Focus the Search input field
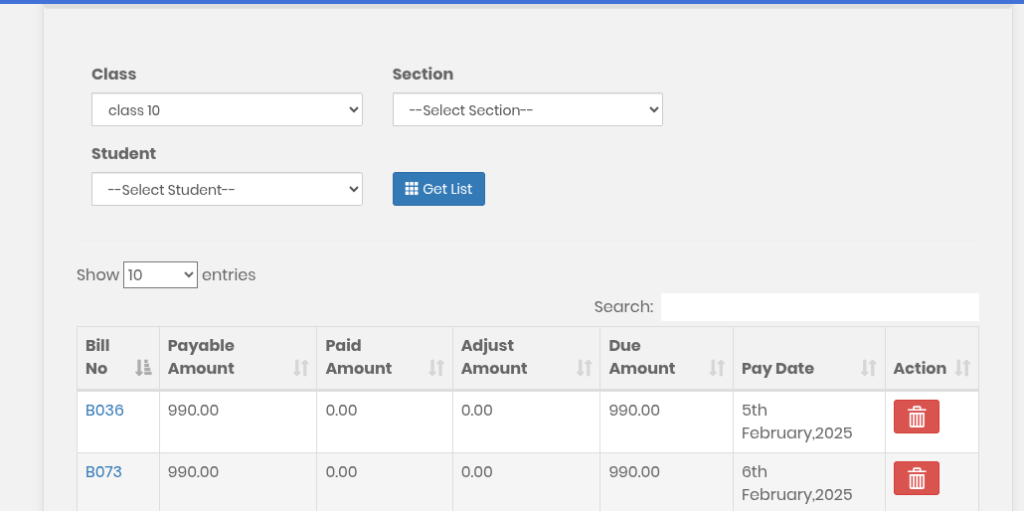The height and width of the screenshot is (511, 1024). [x=819, y=307]
